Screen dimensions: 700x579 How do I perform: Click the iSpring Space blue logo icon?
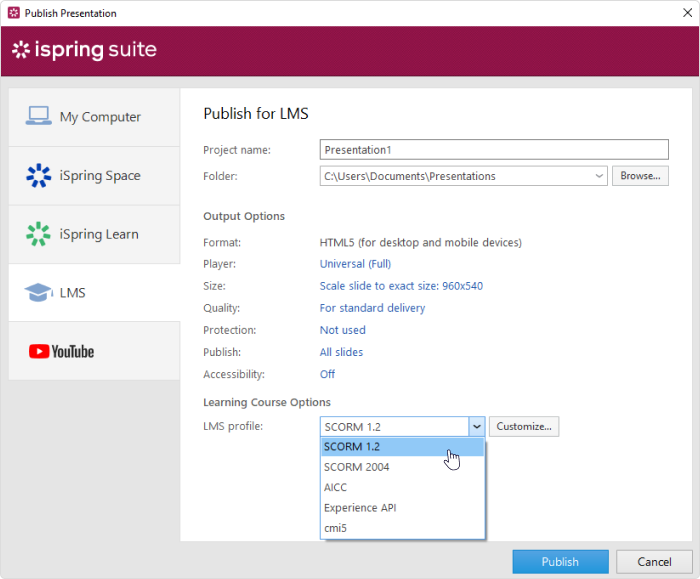coord(38,175)
